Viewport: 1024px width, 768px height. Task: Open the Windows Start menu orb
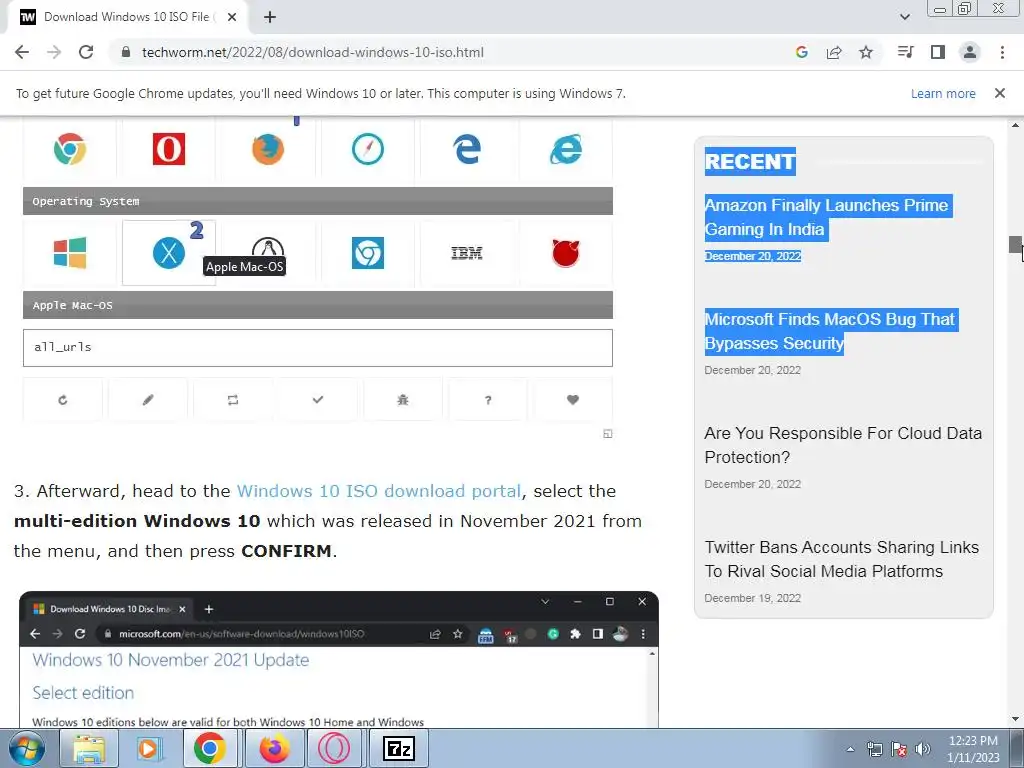pyautogui.click(x=26, y=748)
